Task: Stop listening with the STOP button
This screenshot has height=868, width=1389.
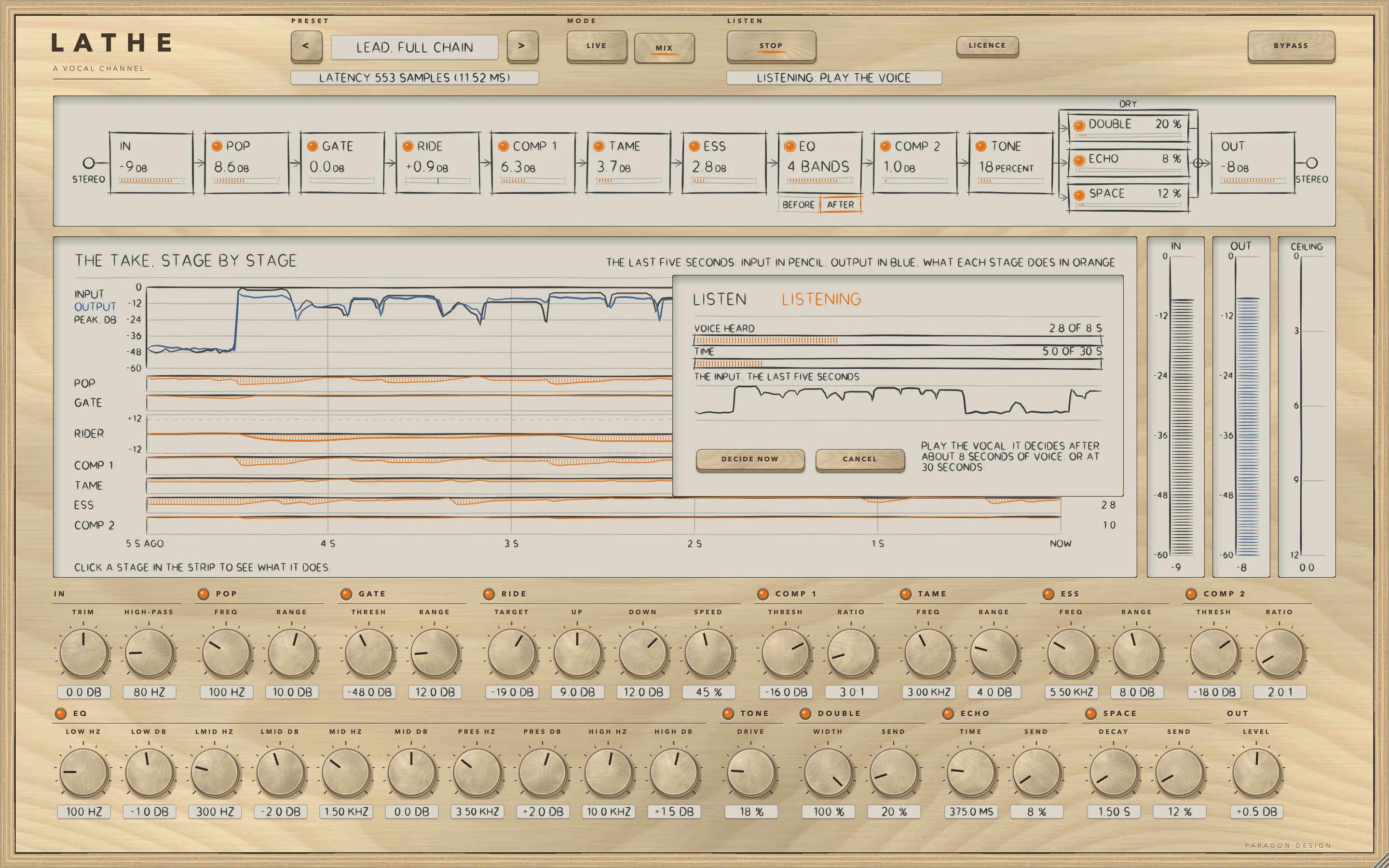Action: [771, 46]
